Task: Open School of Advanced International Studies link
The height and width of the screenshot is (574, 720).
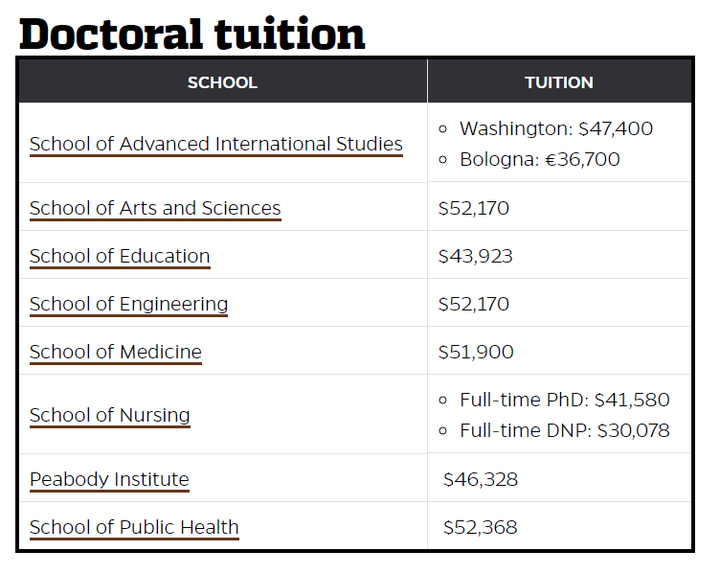Action: [216, 144]
